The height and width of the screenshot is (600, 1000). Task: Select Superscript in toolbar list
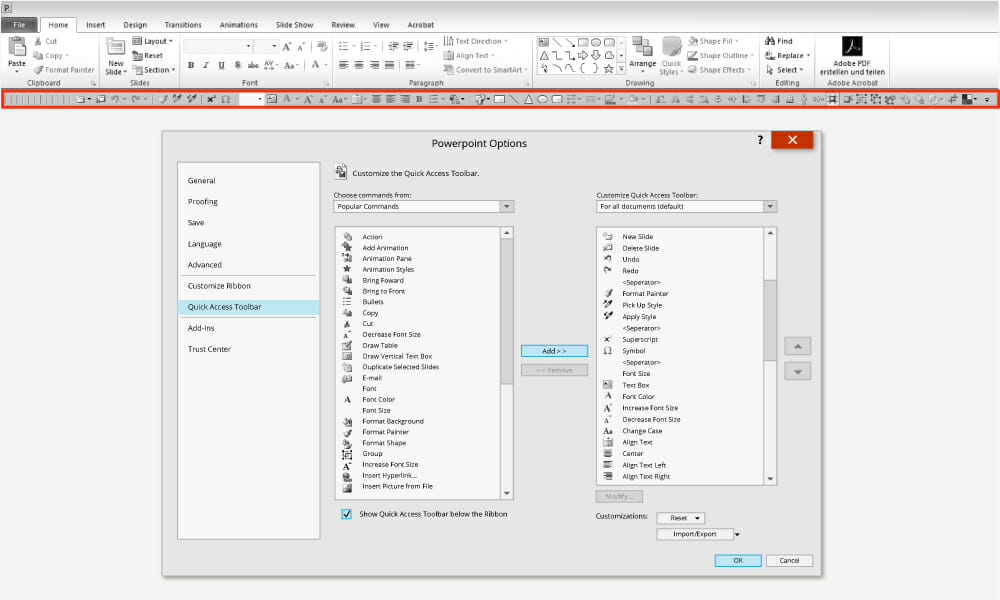click(640, 339)
